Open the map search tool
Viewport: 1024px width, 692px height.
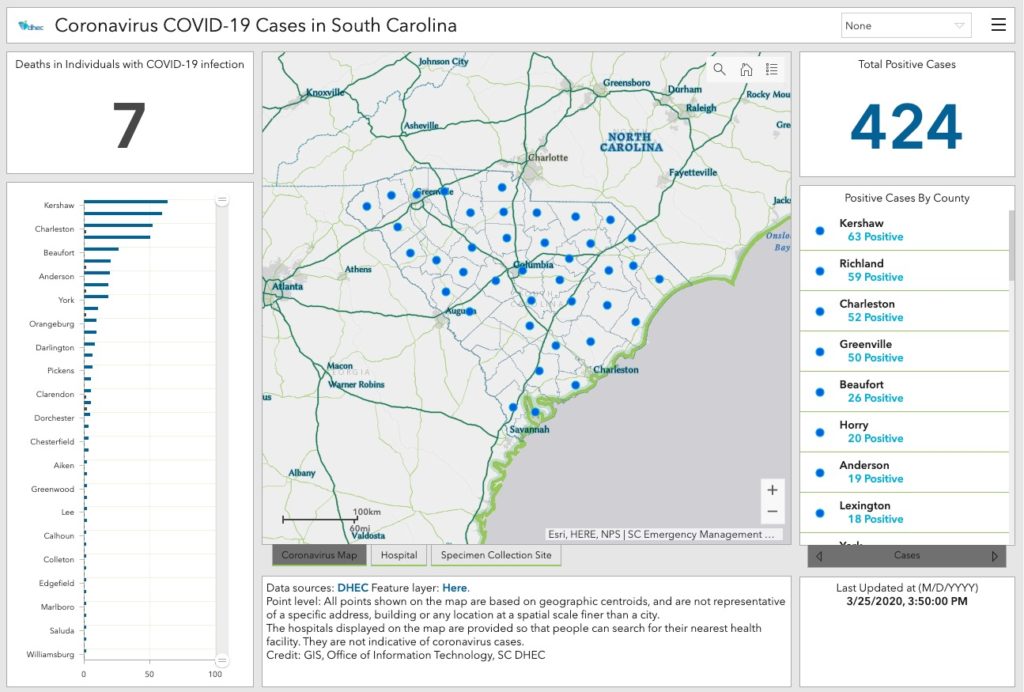(720, 69)
